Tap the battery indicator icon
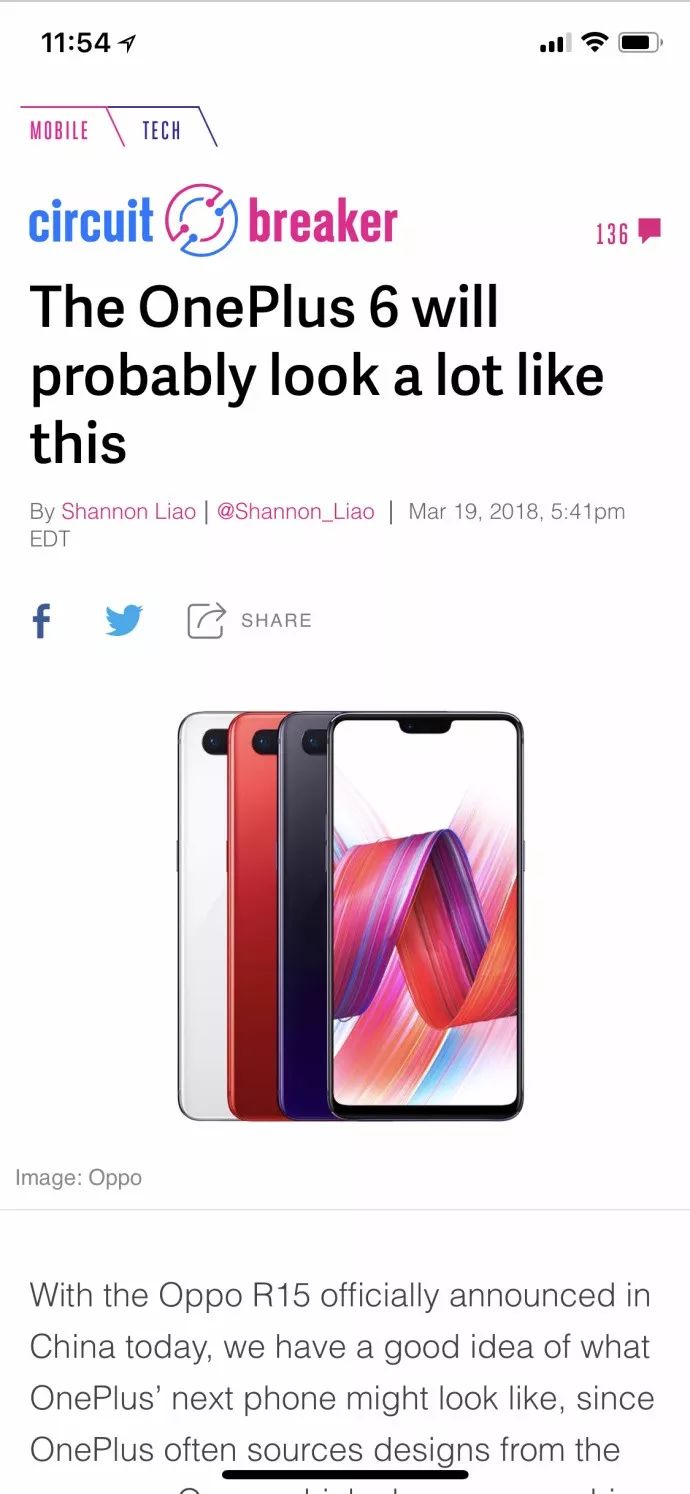The width and height of the screenshot is (690, 1494). coord(640,42)
